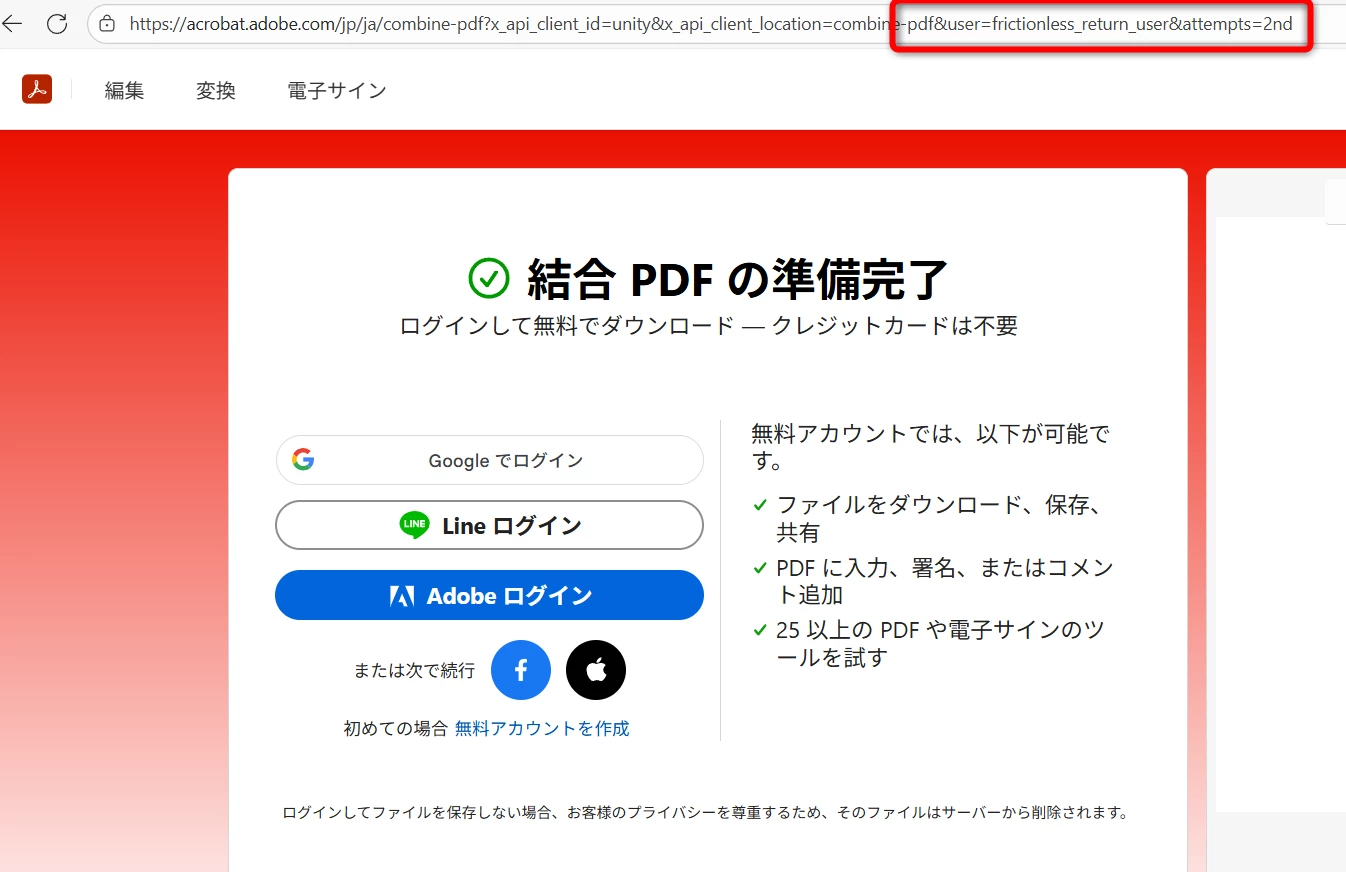View site info via the lock icon
1346x872 pixels.
[107, 23]
